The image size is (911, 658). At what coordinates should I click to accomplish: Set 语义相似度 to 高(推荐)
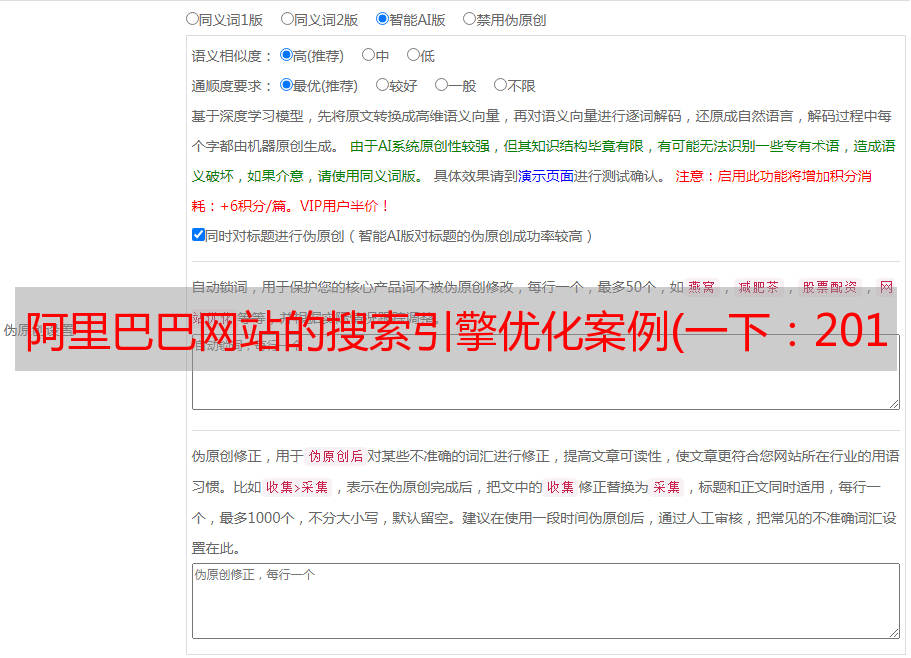click(286, 55)
